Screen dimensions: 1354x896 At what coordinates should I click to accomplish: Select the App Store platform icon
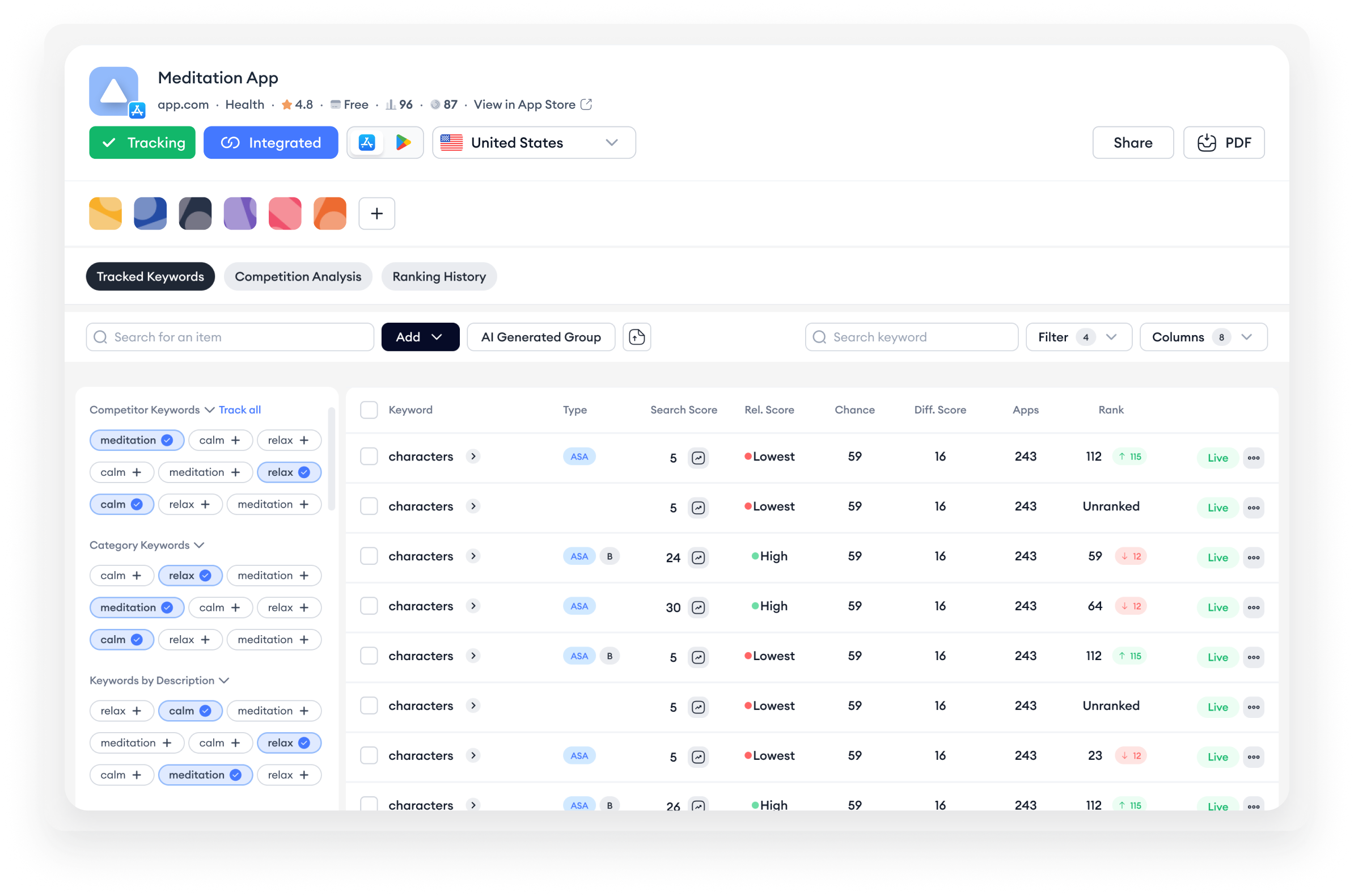[367, 143]
